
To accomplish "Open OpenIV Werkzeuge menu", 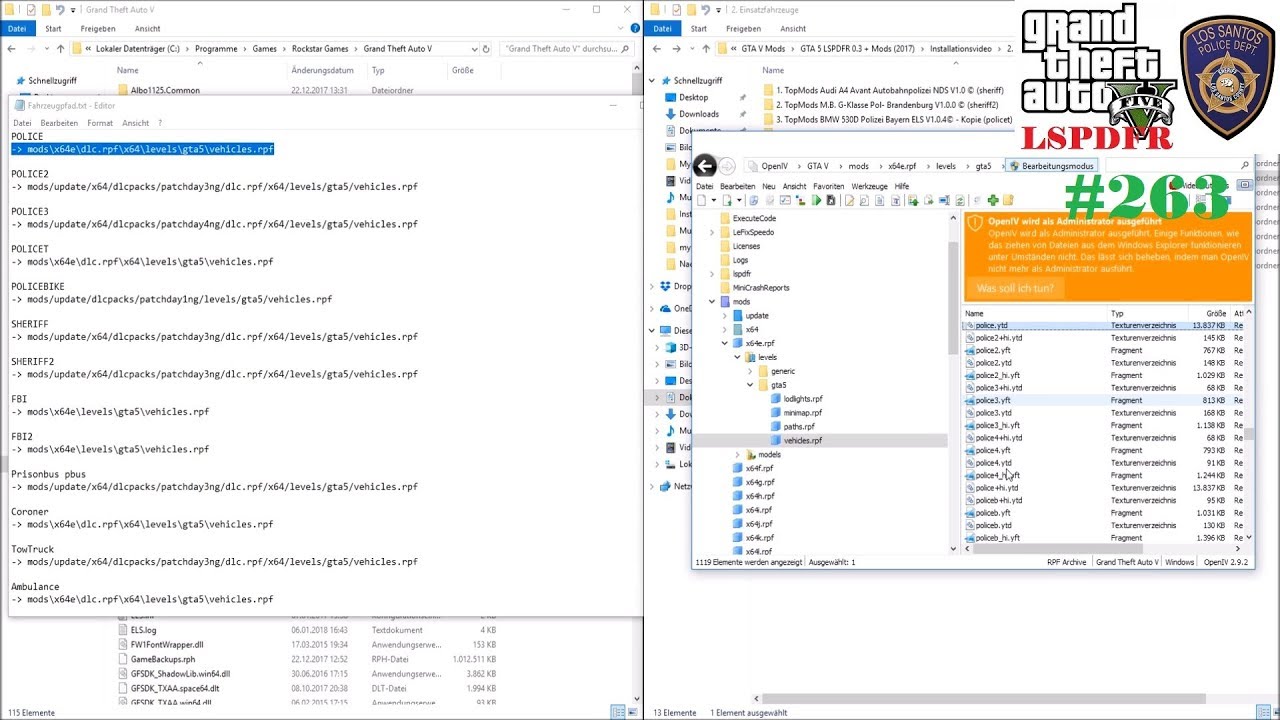I will [x=869, y=186].
